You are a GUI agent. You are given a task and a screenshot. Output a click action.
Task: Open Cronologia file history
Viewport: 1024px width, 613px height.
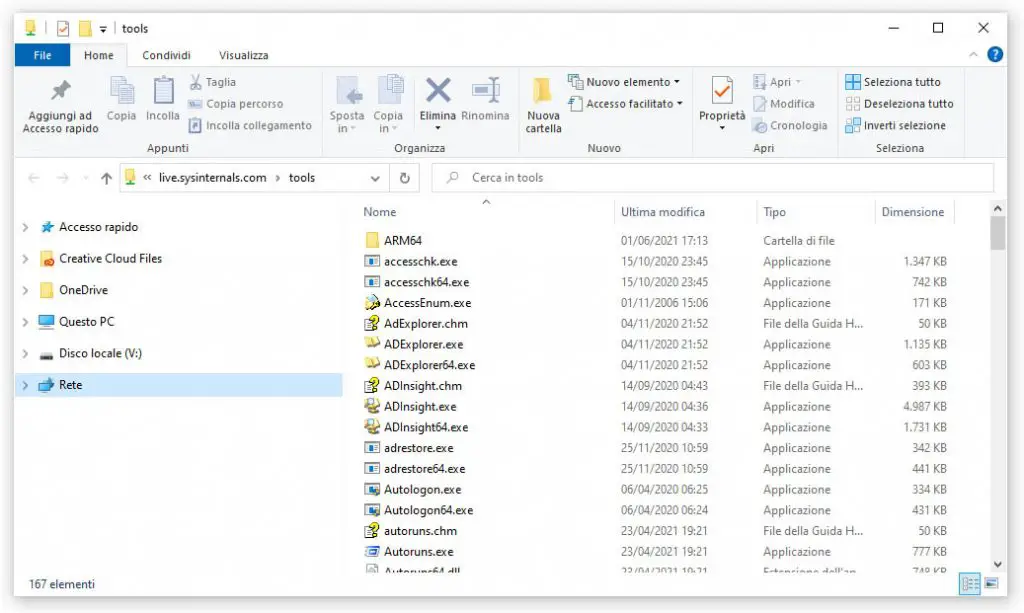tap(790, 125)
